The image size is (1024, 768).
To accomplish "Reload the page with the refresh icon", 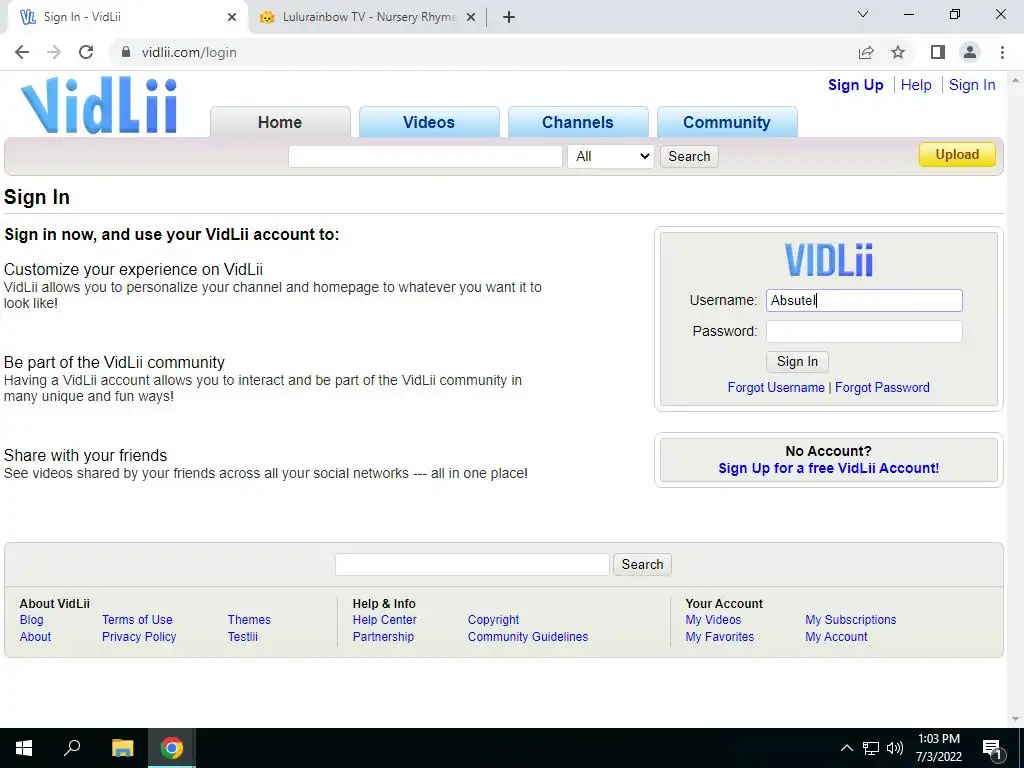I will tap(86, 52).
